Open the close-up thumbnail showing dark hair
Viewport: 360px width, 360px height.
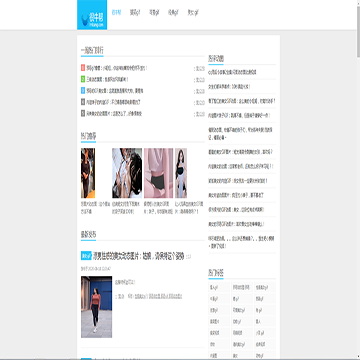(x=127, y=173)
